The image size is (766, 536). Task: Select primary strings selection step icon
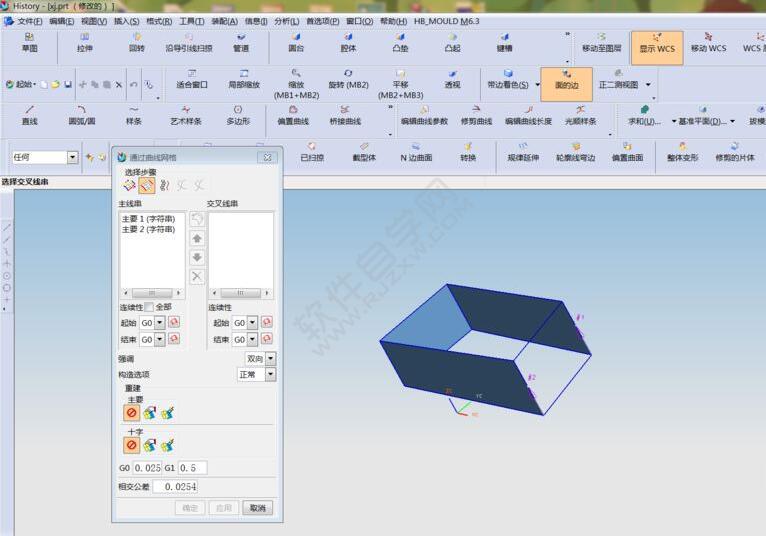[x=129, y=185]
